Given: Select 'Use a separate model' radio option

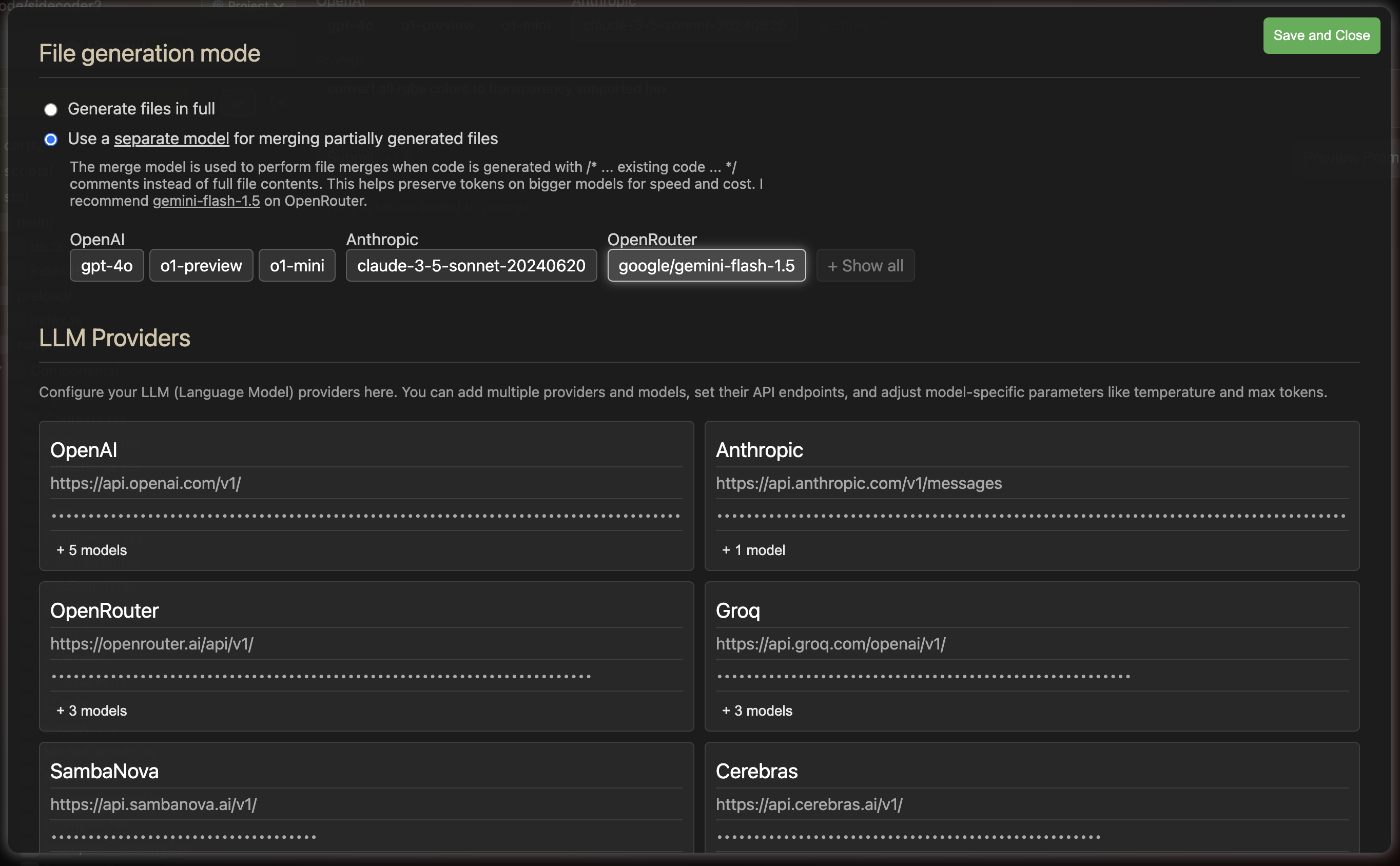Looking at the screenshot, I should click(x=51, y=139).
